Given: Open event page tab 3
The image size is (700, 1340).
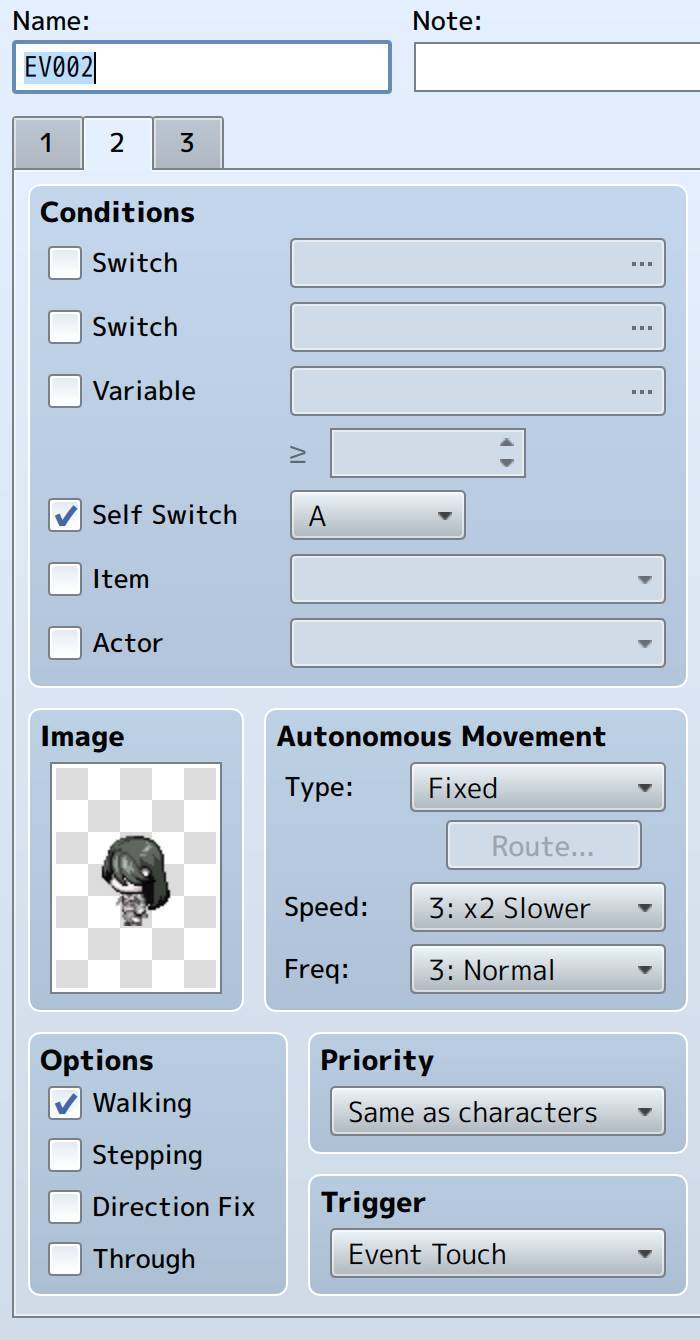Looking at the screenshot, I should point(187,143).
